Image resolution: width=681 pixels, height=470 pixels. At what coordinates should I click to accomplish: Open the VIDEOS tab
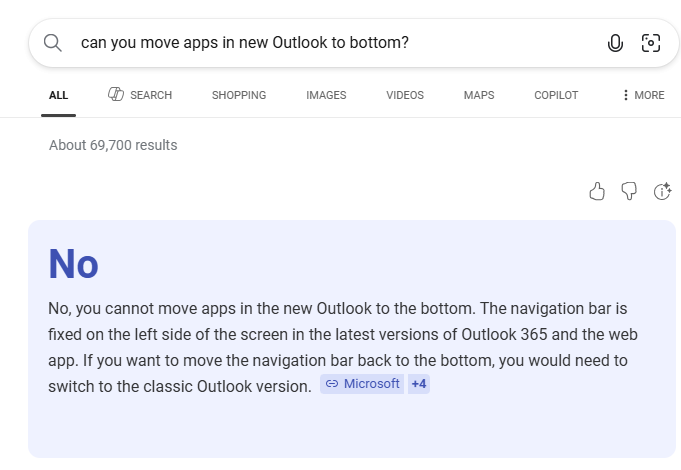coord(405,95)
